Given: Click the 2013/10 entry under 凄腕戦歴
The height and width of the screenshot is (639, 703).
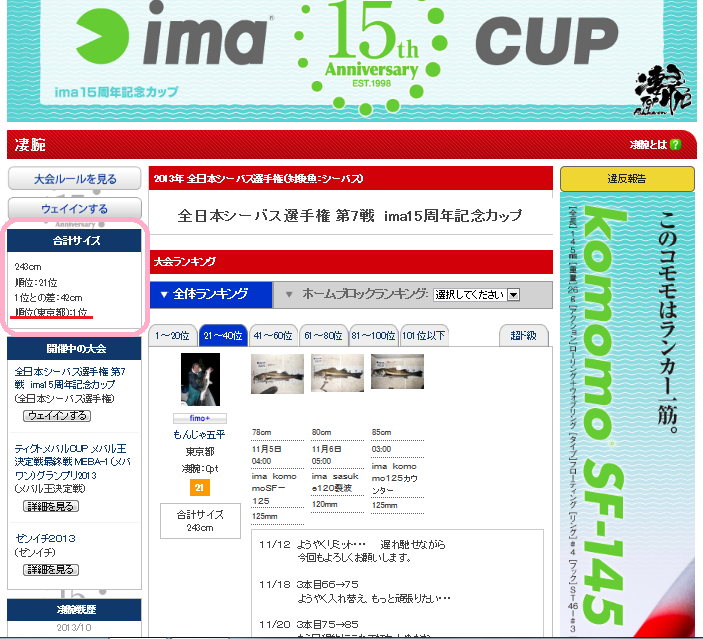Looking at the screenshot, I should (x=74, y=627).
